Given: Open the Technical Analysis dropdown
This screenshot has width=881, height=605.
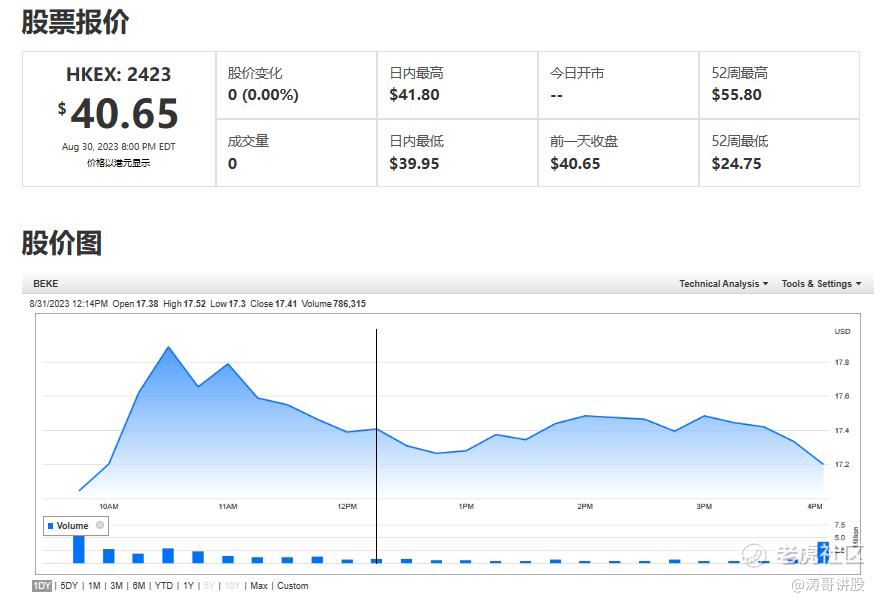Looking at the screenshot, I should click(x=723, y=284).
